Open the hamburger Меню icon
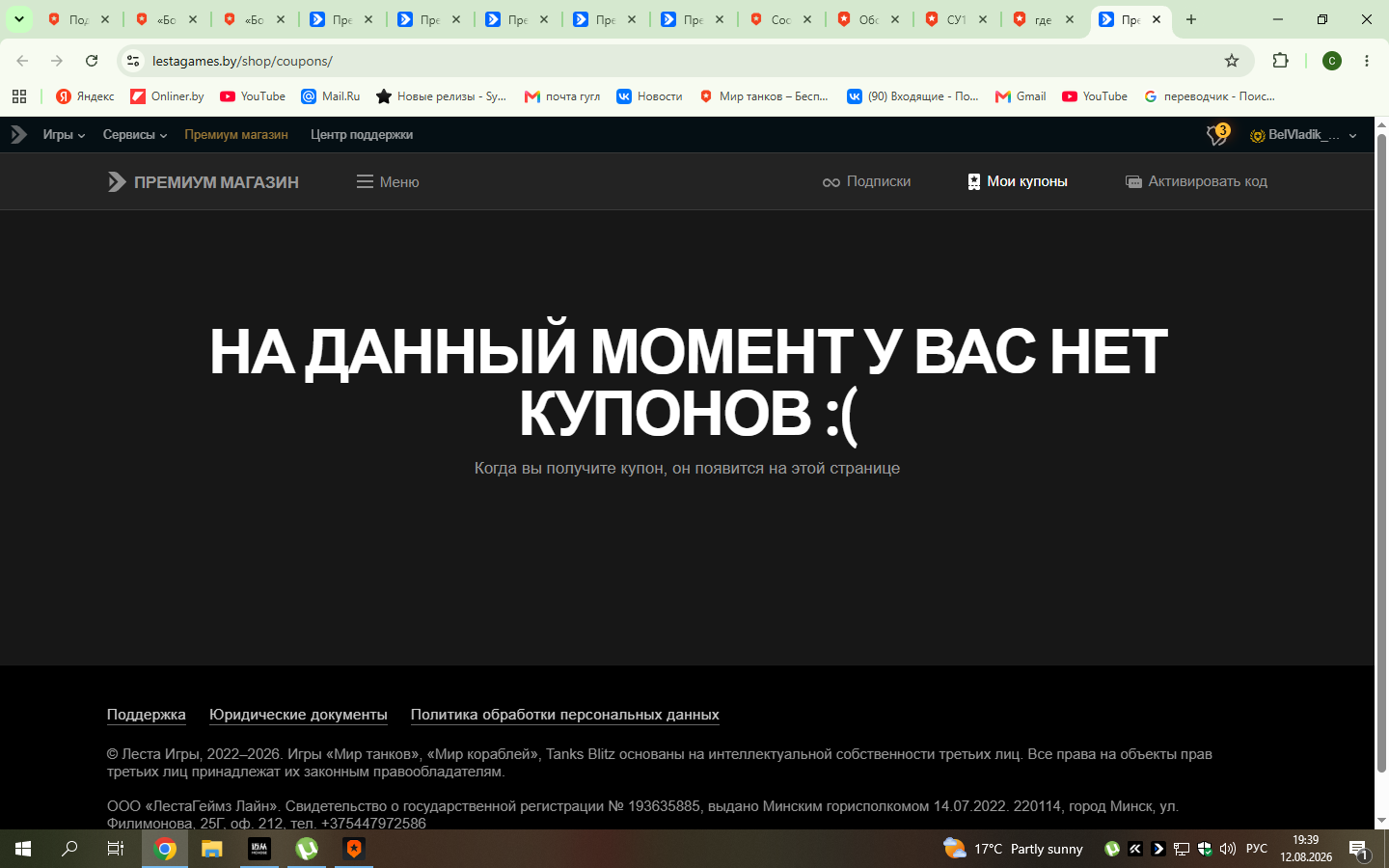 click(365, 181)
